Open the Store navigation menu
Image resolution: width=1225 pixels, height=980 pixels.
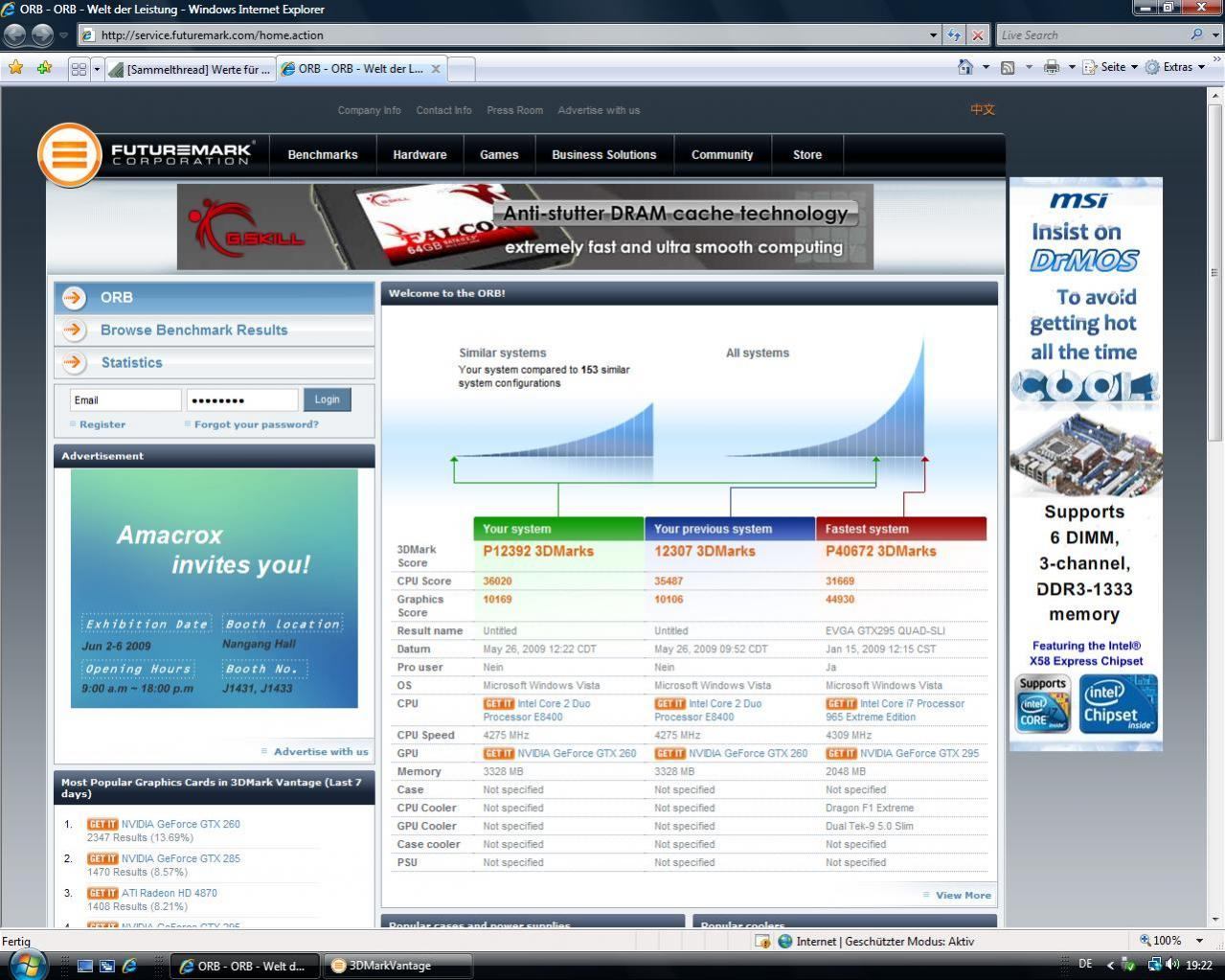807,154
